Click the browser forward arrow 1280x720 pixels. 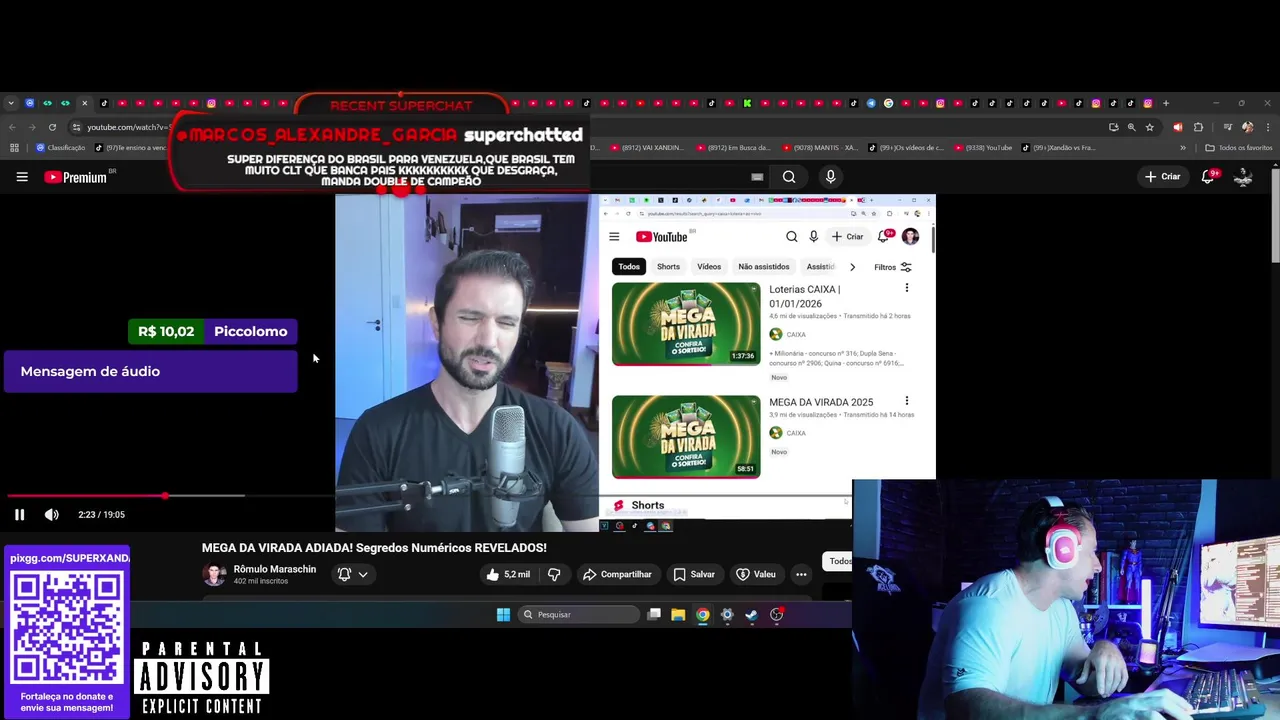coord(32,127)
